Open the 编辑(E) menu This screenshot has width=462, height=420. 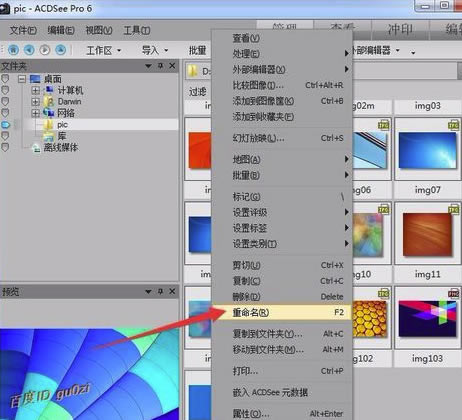[61, 30]
